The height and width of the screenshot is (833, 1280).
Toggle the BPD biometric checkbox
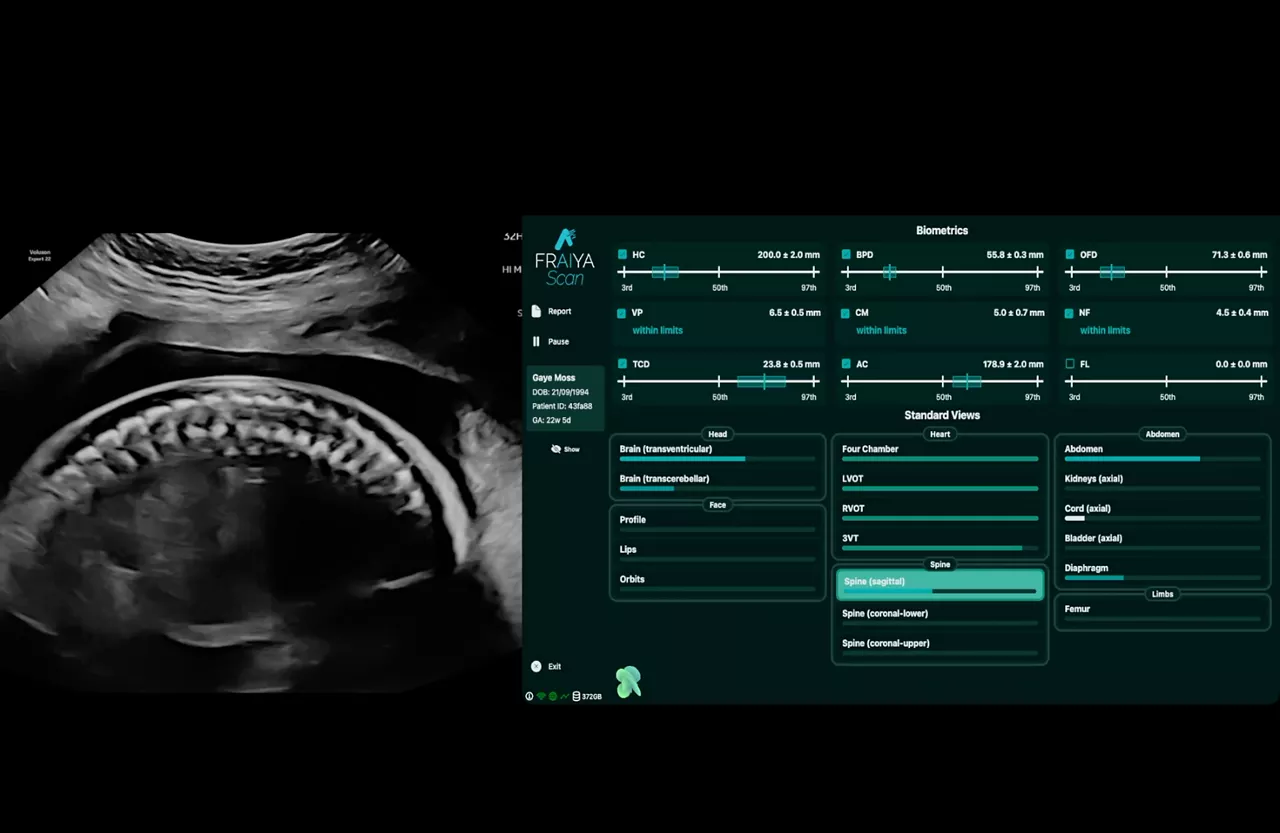click(846, 255)
